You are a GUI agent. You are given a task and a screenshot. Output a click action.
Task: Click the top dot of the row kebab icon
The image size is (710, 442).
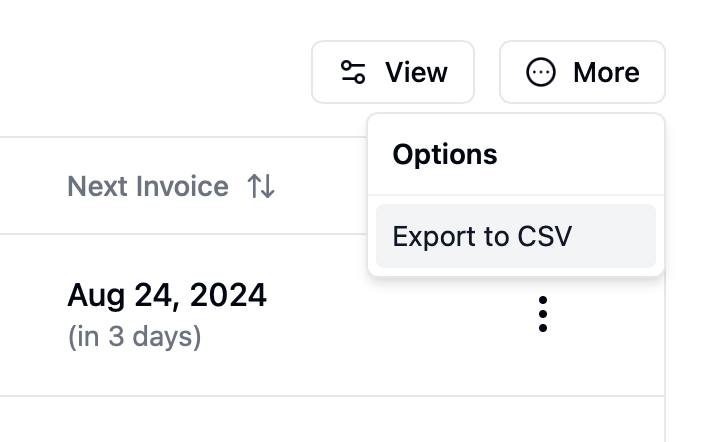(x=542, y=300)
